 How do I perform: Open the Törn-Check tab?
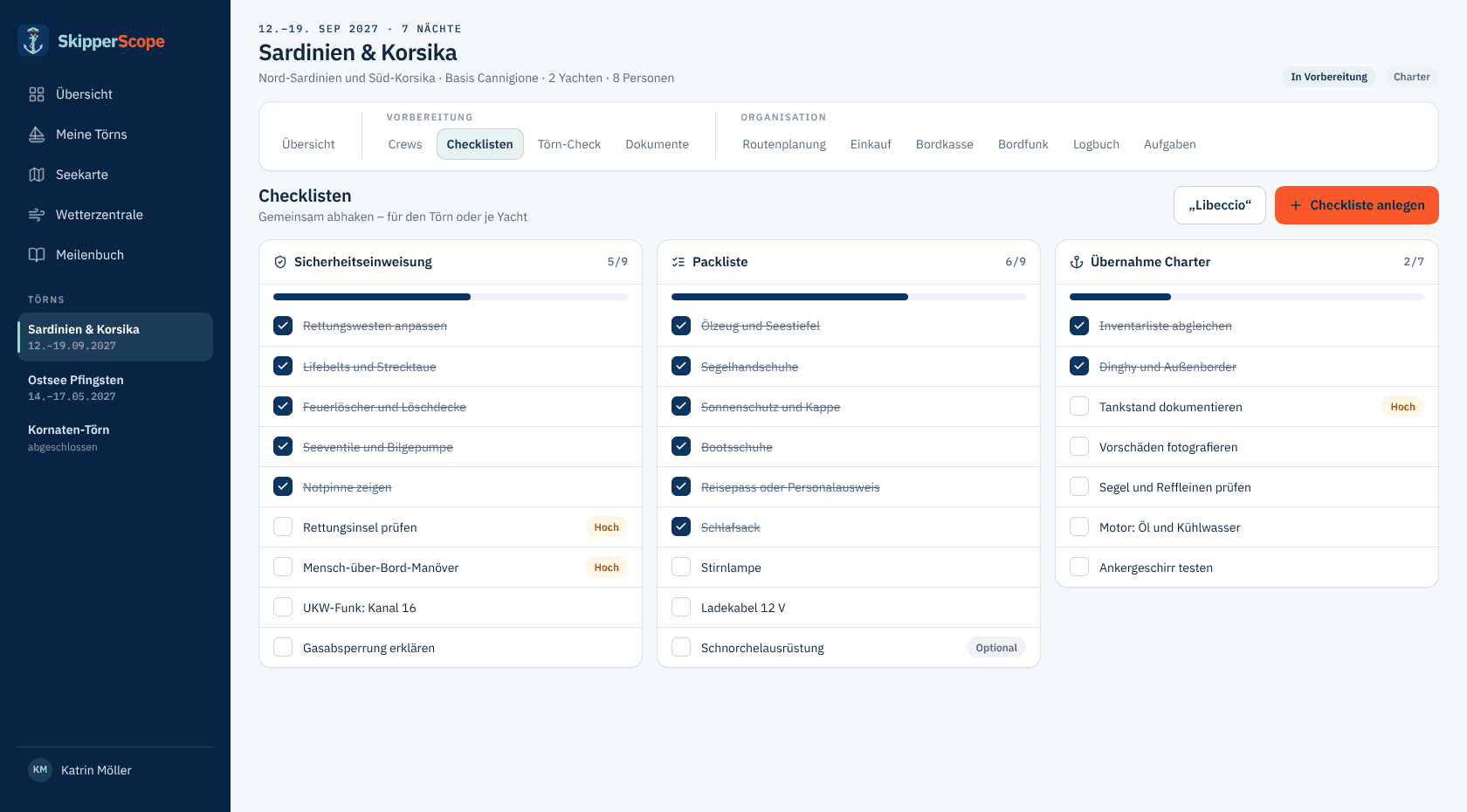click(569, 144)
